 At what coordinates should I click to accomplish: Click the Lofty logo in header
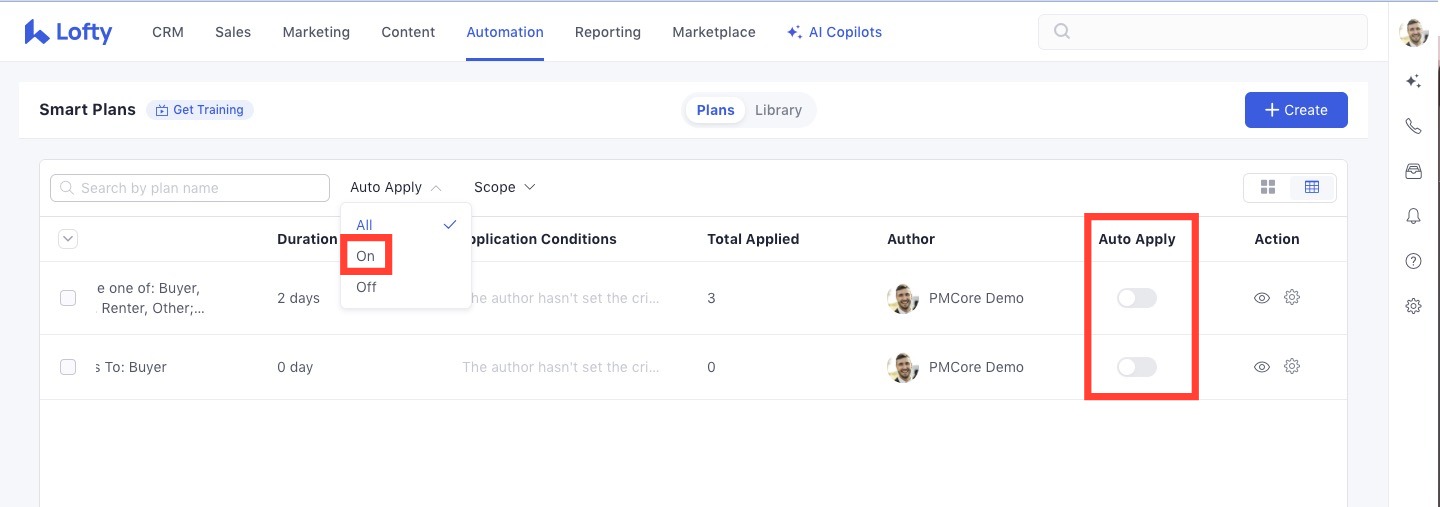tap(68, 32)
